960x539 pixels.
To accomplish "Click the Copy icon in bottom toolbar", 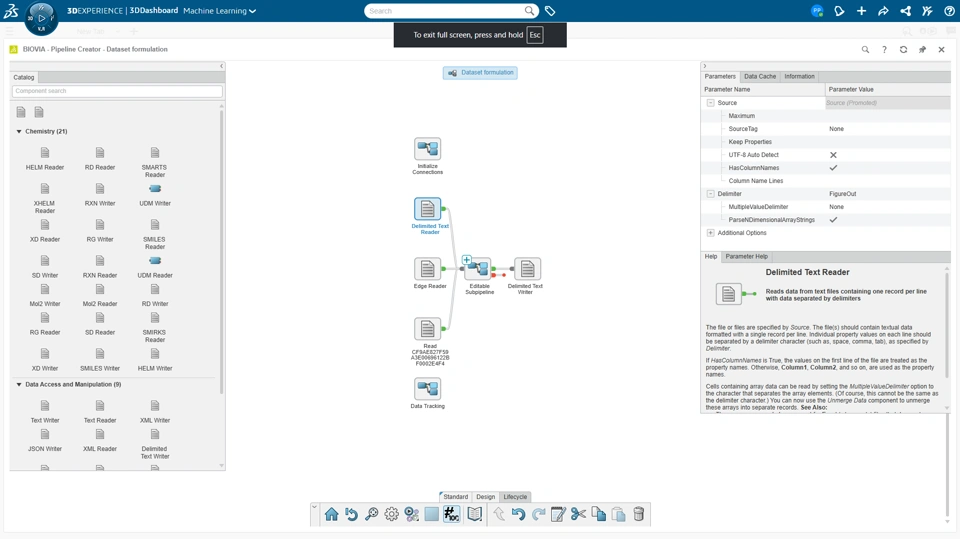I will 598,514.
